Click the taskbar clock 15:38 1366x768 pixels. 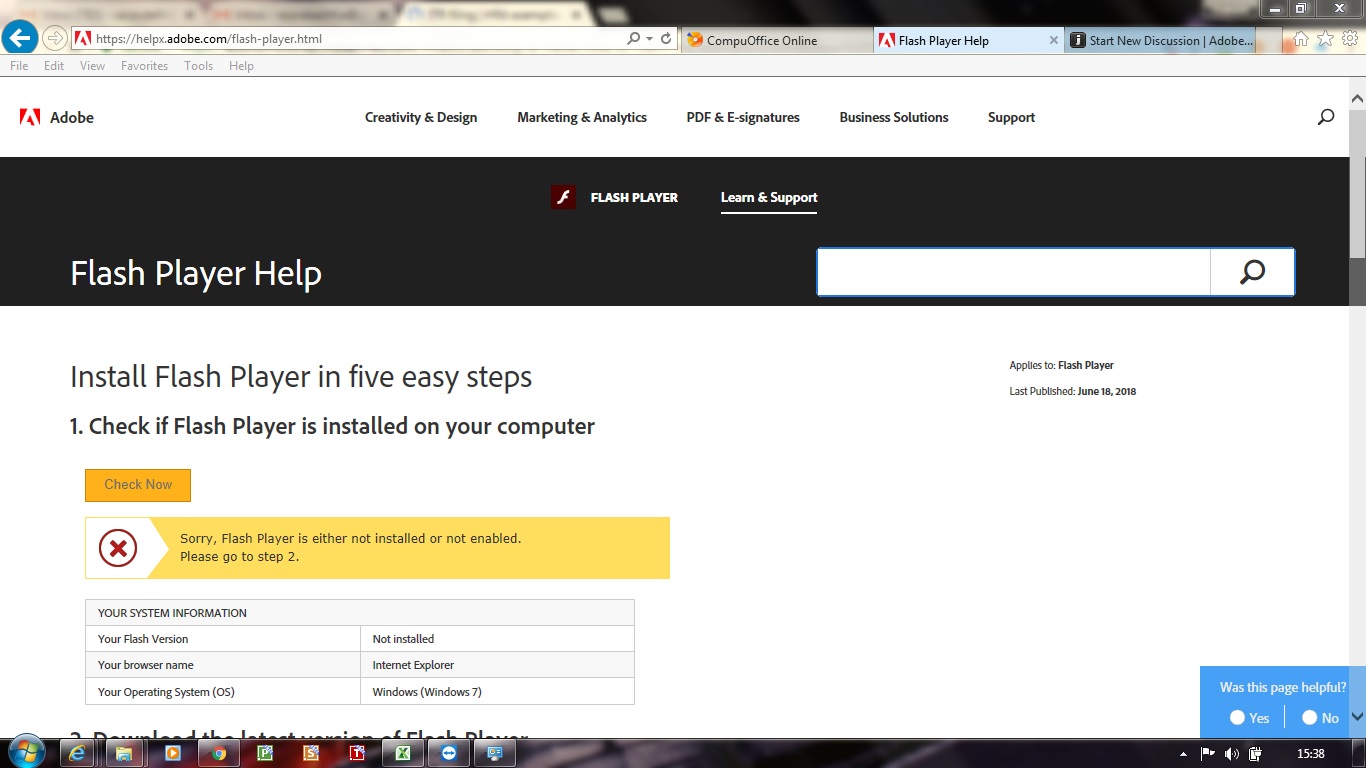click(x=1310, y=753)
